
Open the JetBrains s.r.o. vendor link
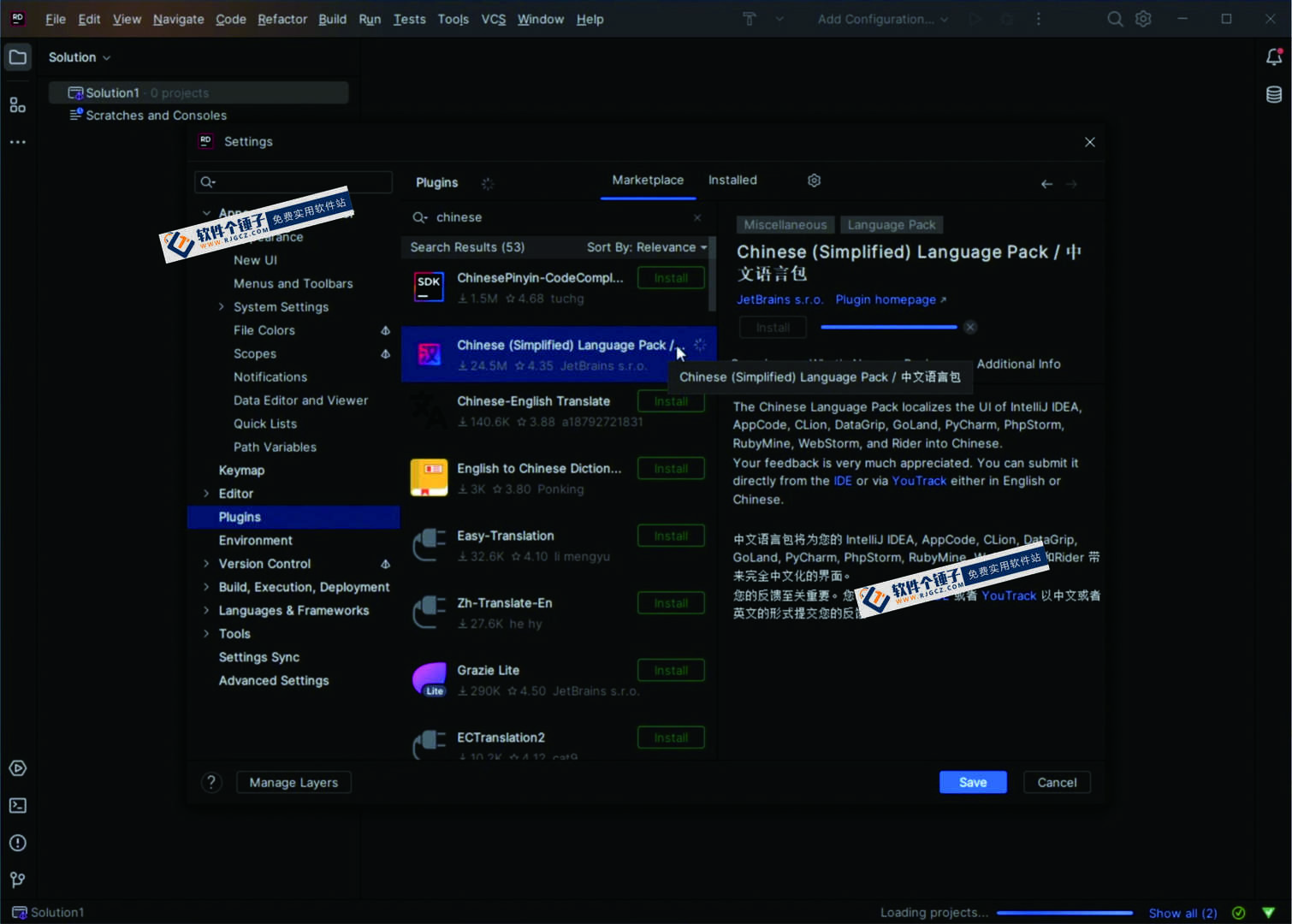coord(779,299)
